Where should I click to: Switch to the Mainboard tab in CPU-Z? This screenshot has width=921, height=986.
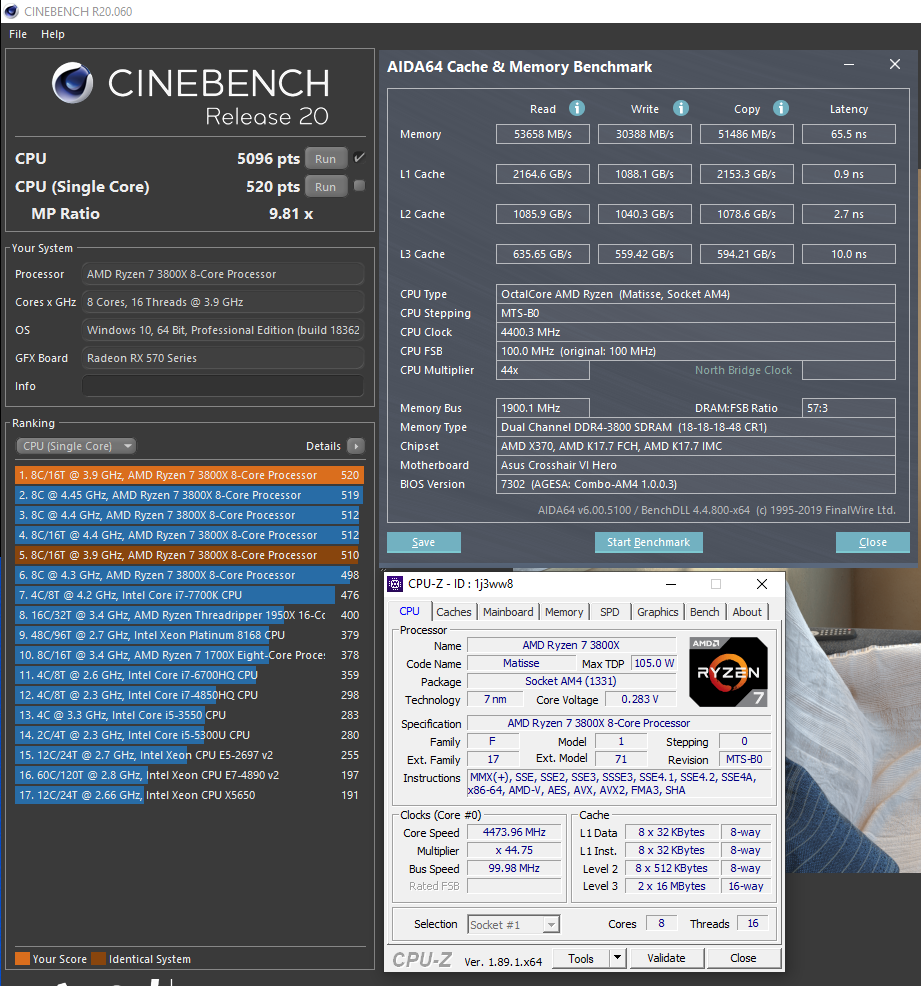pyautogui.click(x=508, y=612)
